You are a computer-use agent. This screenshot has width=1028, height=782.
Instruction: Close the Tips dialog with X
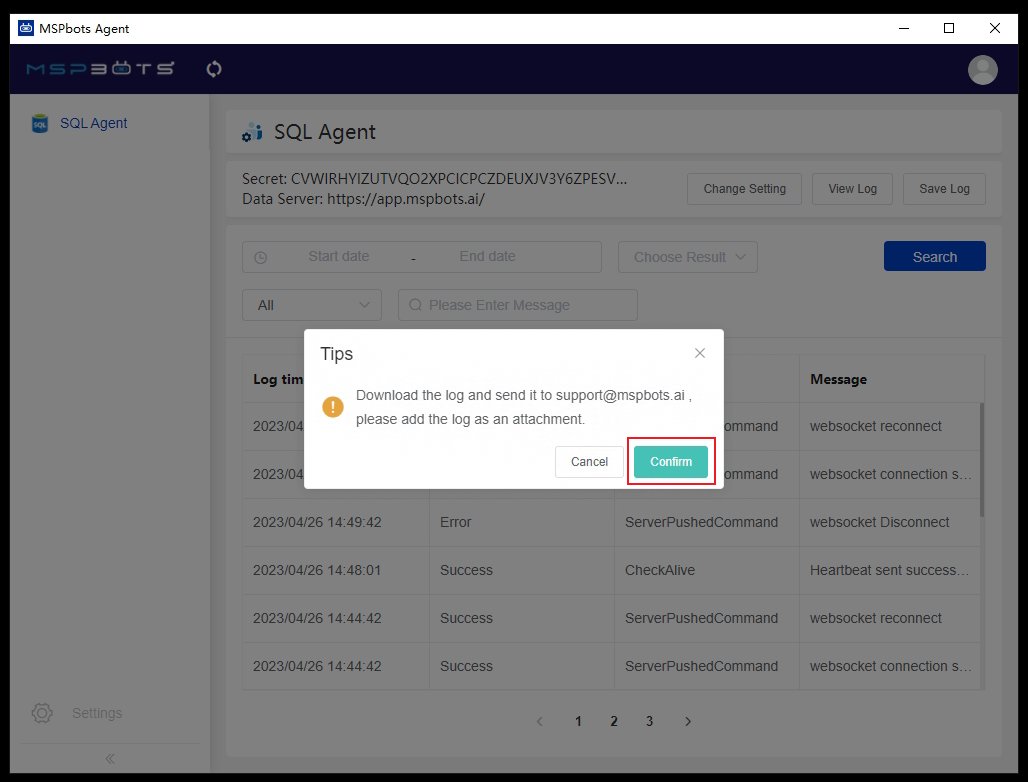[700, 353]
